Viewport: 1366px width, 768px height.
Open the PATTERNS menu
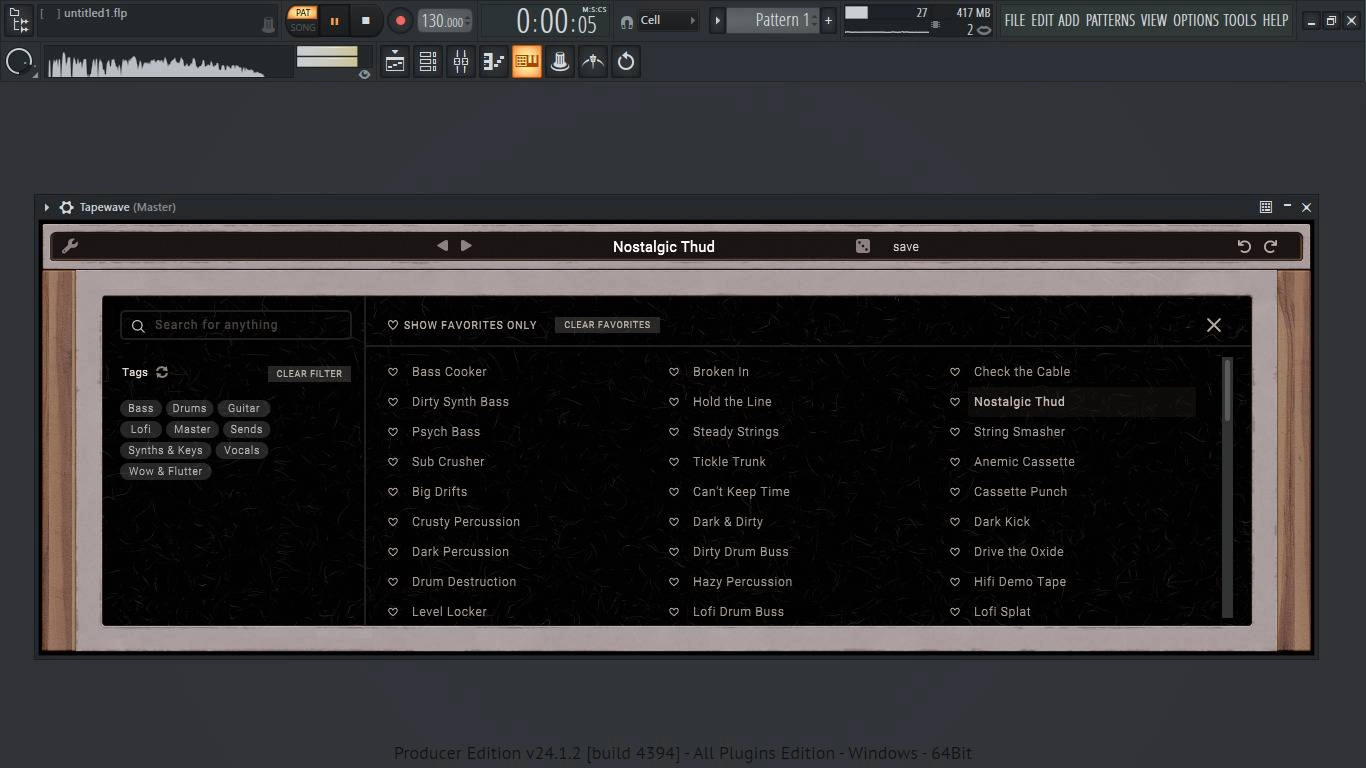coord(1110,20)
